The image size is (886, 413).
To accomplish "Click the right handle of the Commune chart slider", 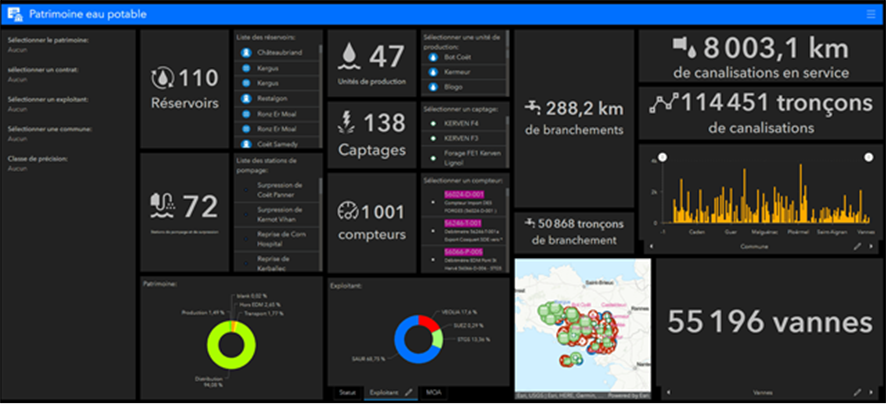I will pos(868,158).
